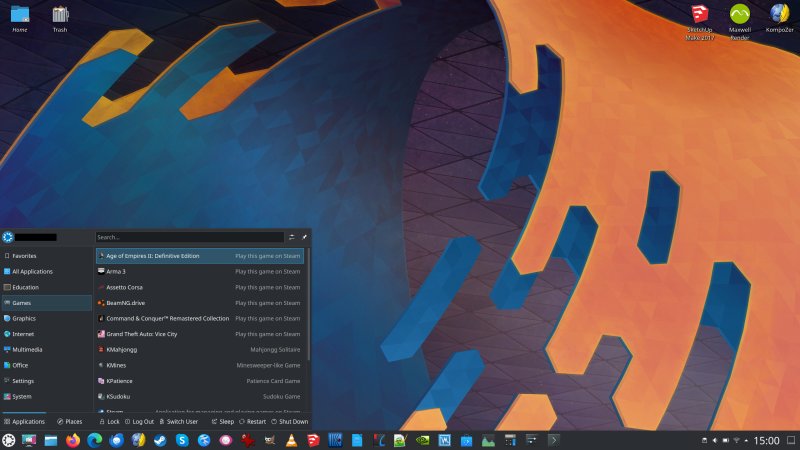
Task: Open the NVIDIA settings taskbar icon
Action: click(422, 440)
